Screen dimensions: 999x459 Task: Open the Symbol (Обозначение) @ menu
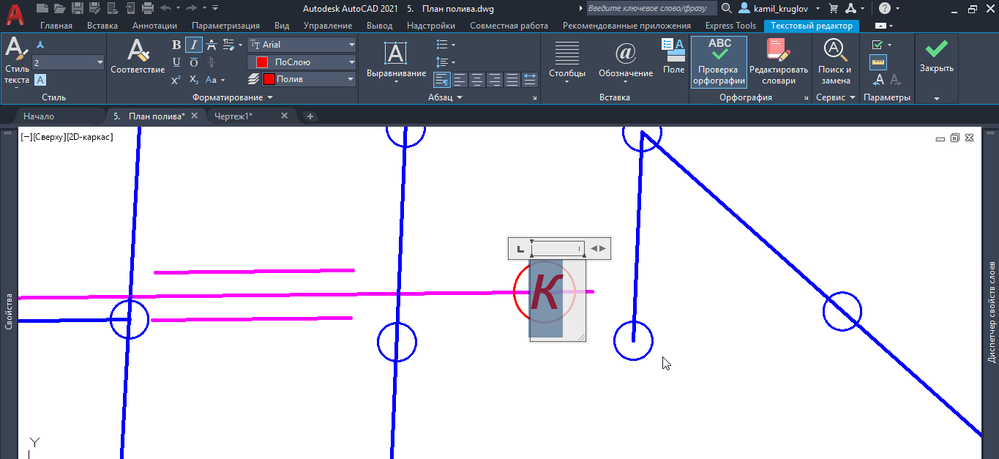625,62
